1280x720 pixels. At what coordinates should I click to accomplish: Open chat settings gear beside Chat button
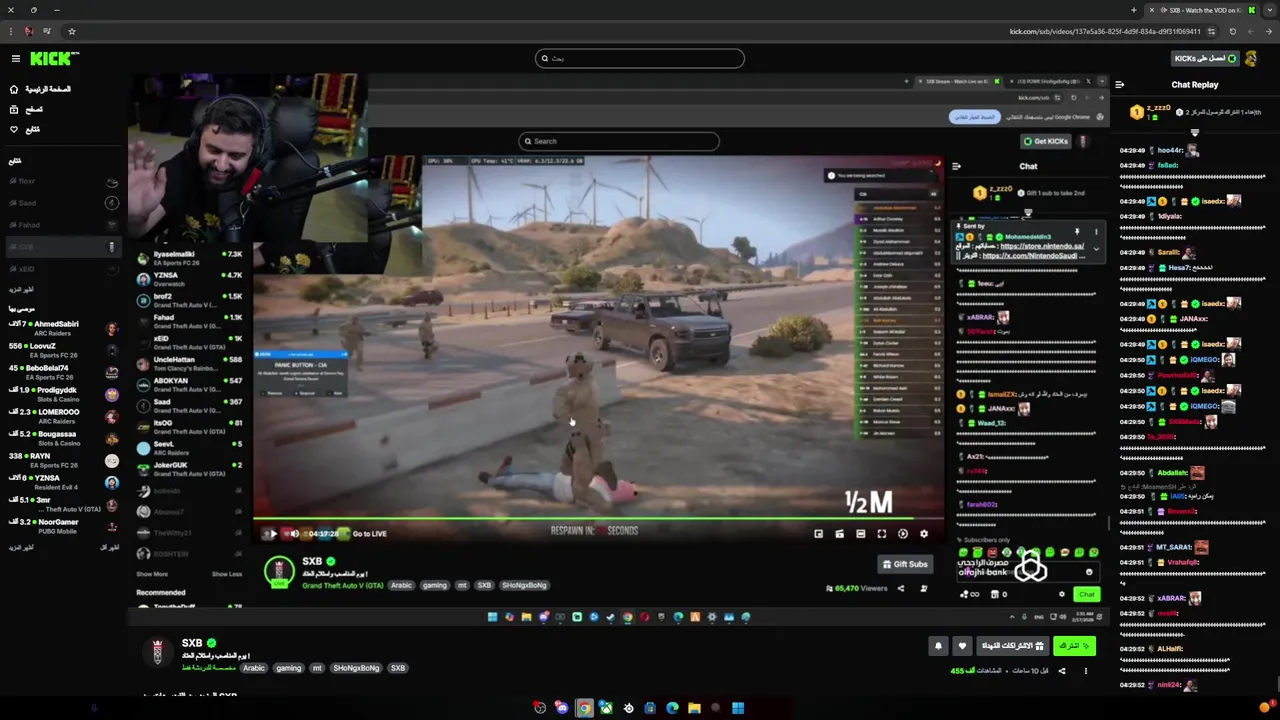click(1062, 594)
